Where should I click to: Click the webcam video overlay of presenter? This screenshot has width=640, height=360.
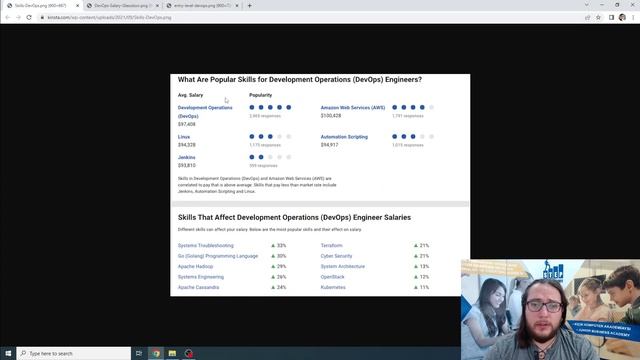550,309
